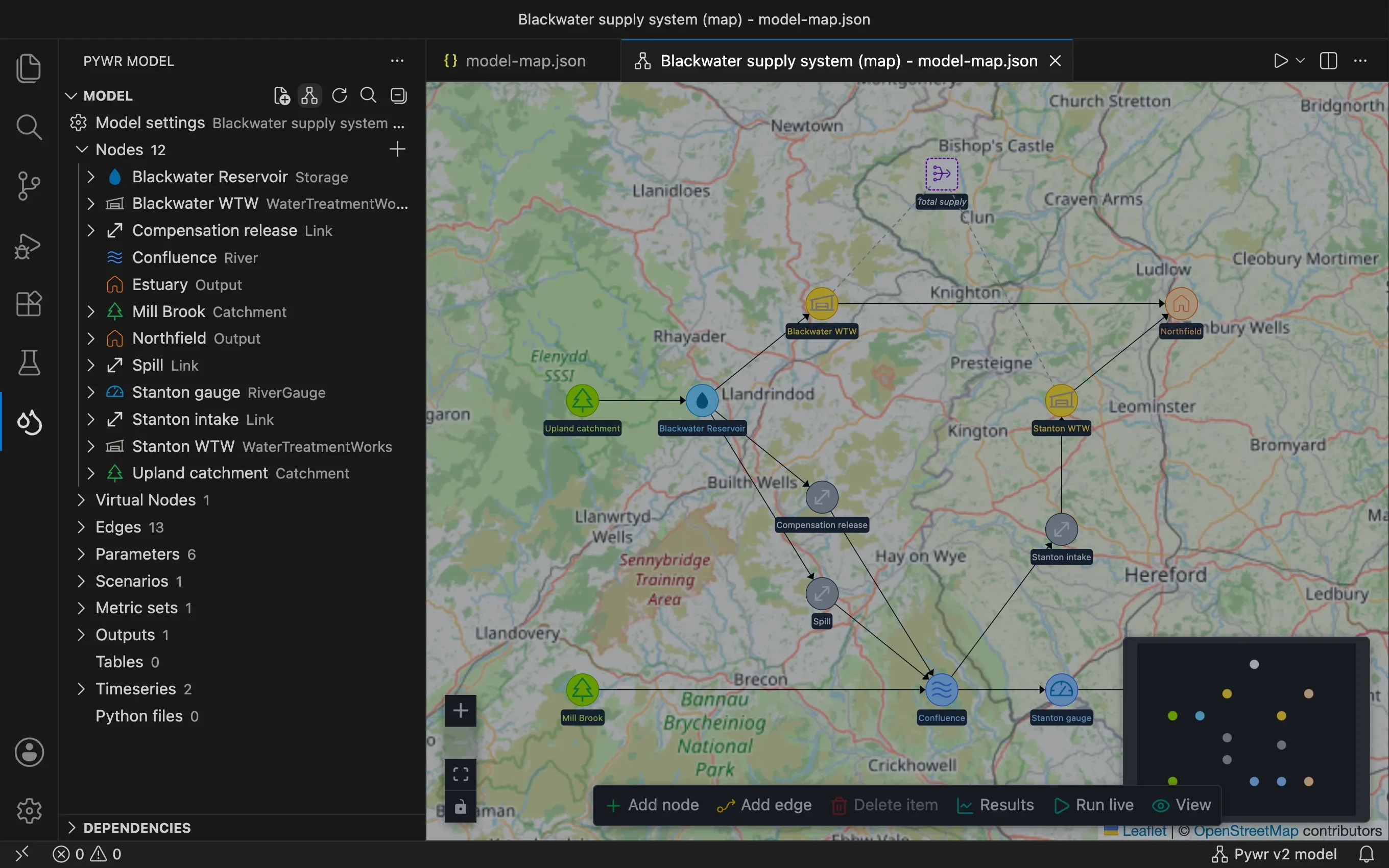Select the Northfield output map node
1389x868 pixels.
pos(1181,304)
